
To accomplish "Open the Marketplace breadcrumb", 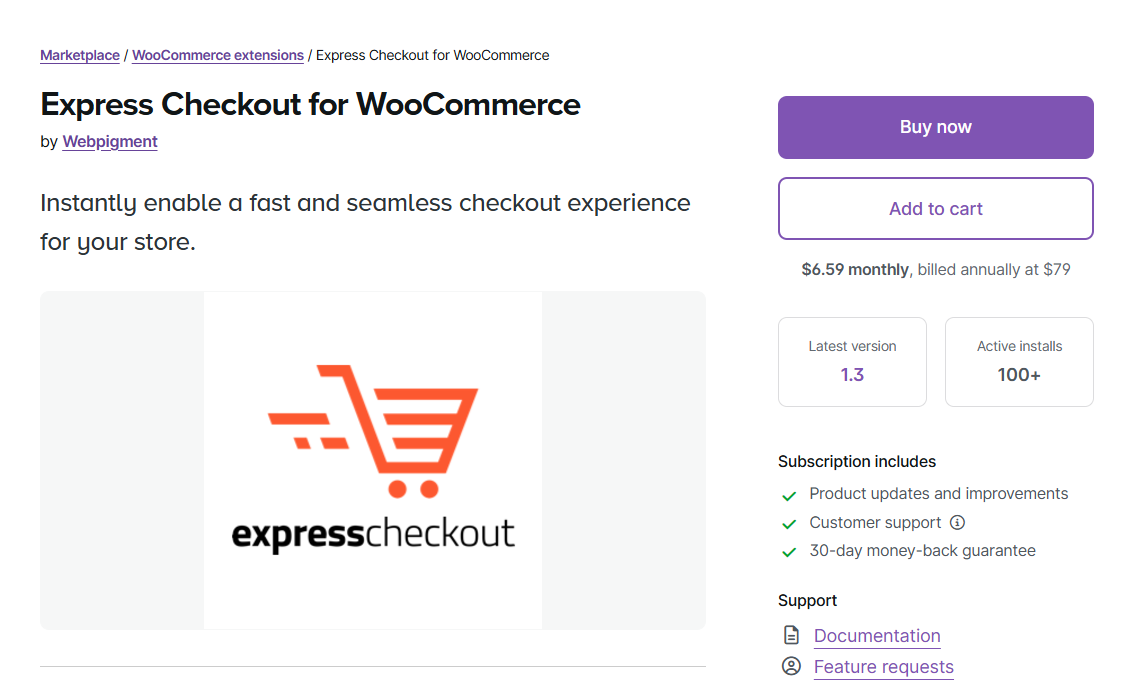I will pos(80,55).
